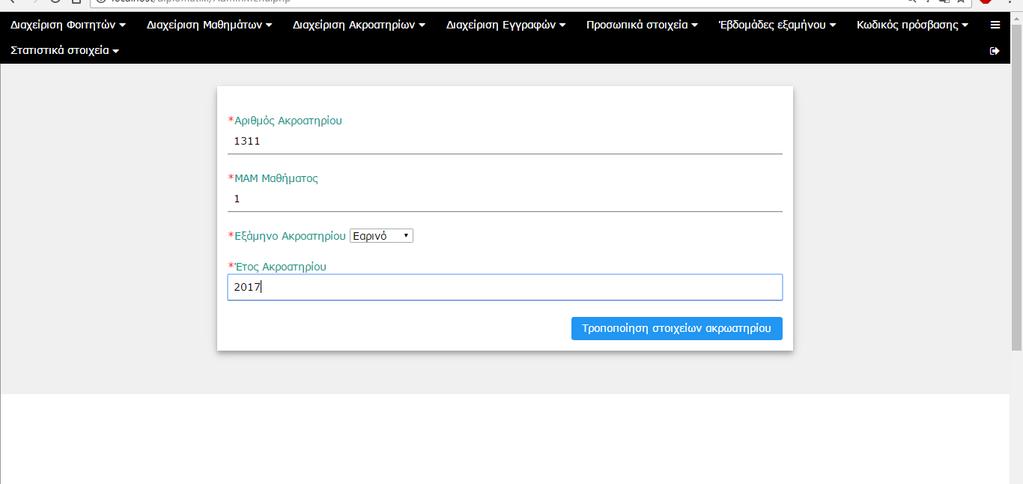Expand Διαχείριση Μαθημάτων menu
Viewport: 1023px width, 484px height.
click(x=209, y=25)
